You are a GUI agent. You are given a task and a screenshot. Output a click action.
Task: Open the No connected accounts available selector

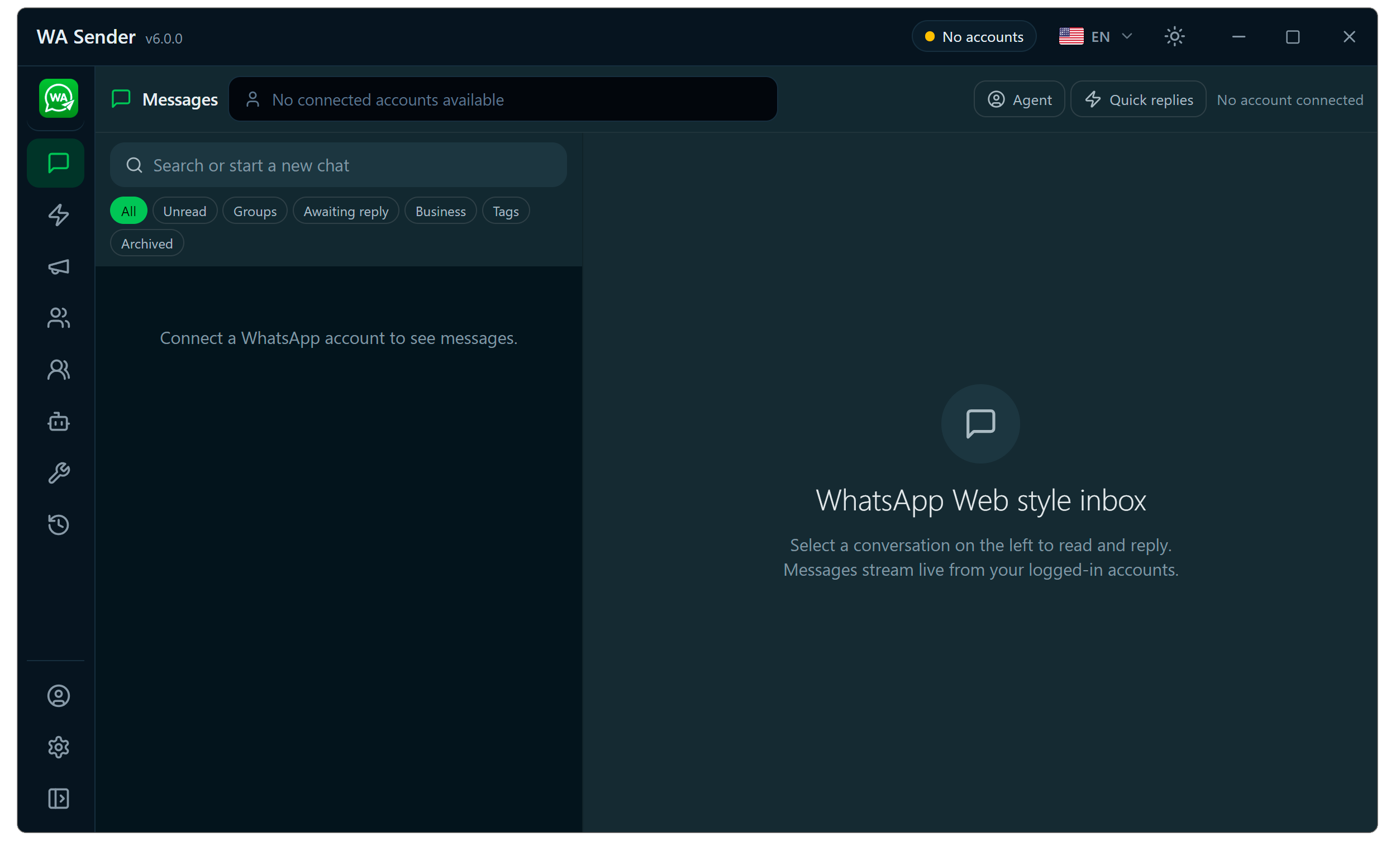pyautogui.click(x=503, y=99)
